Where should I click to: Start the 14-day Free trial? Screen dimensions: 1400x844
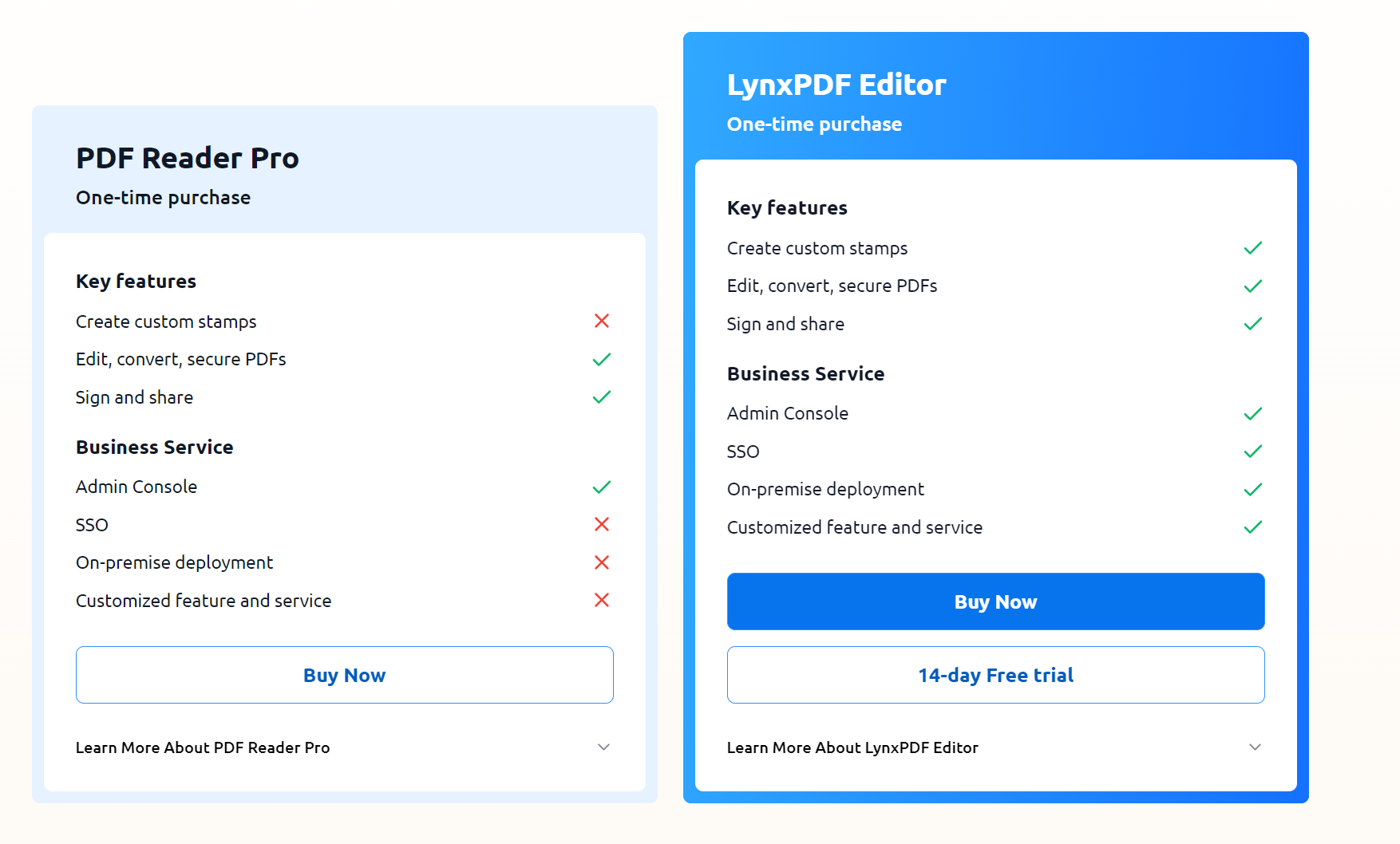point(996,675)
